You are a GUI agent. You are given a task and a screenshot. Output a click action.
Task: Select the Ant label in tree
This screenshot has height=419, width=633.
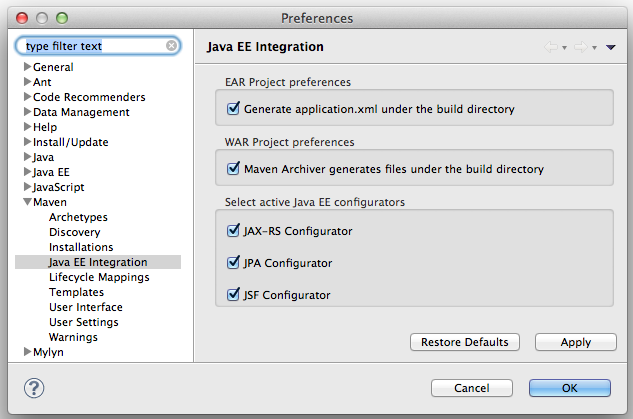pyautogui.click(x=42, y=82)
